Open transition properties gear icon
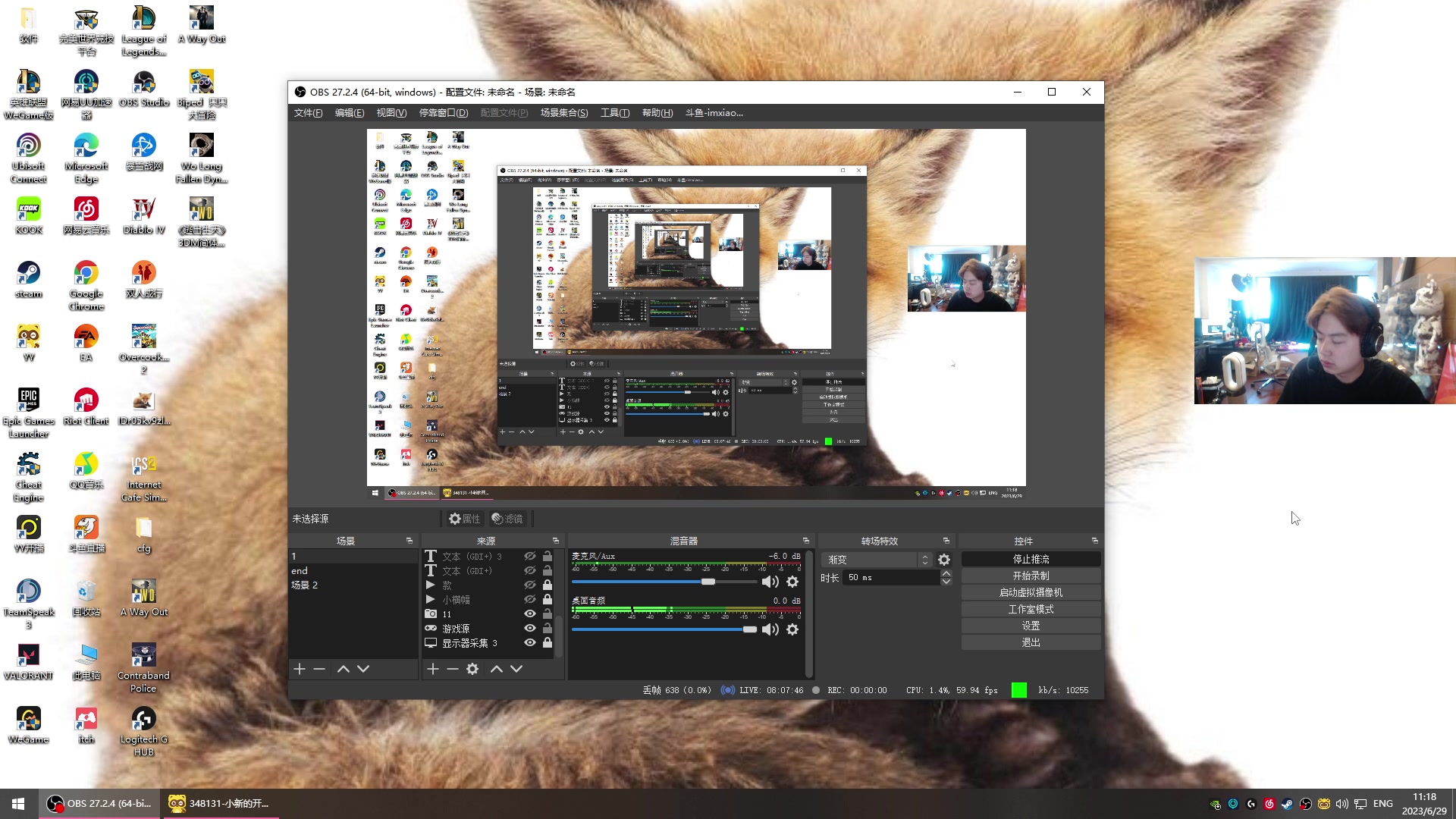The height and width of the screenshot is (819, 1456). pyautogui.click(x=944, y=560)
